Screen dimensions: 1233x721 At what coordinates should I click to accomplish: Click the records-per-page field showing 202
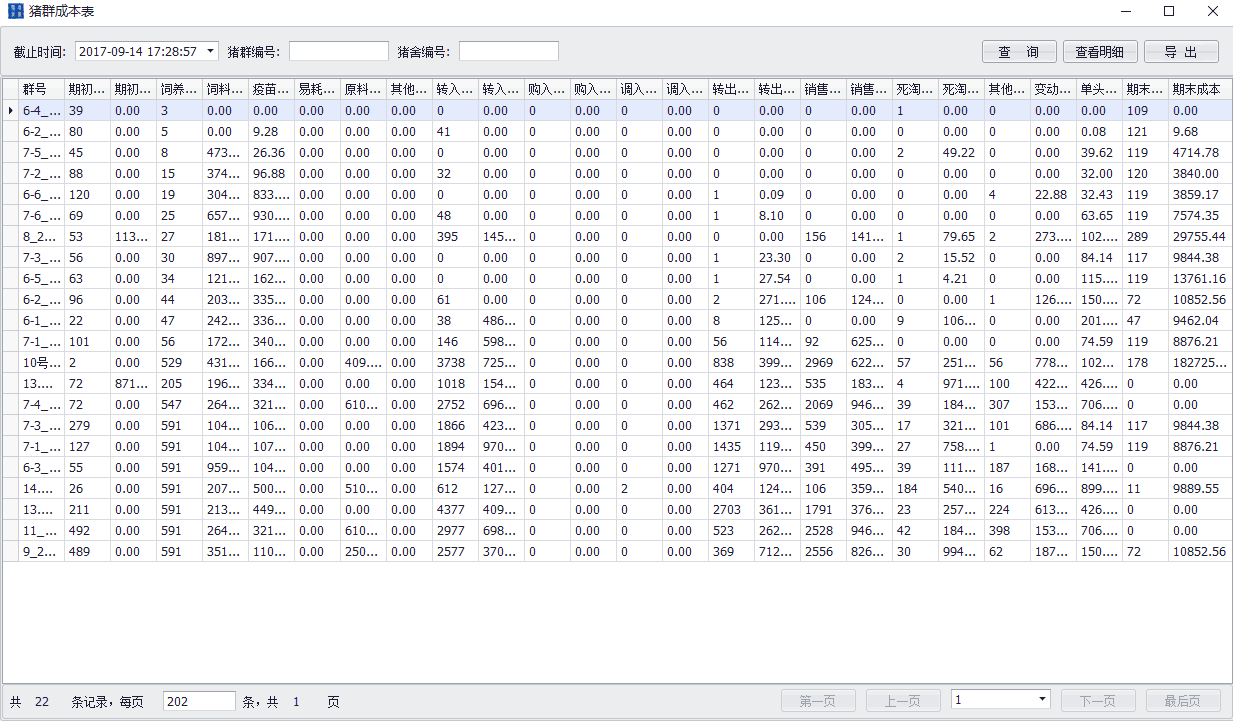pyautogui.click(x=198, y=702)
